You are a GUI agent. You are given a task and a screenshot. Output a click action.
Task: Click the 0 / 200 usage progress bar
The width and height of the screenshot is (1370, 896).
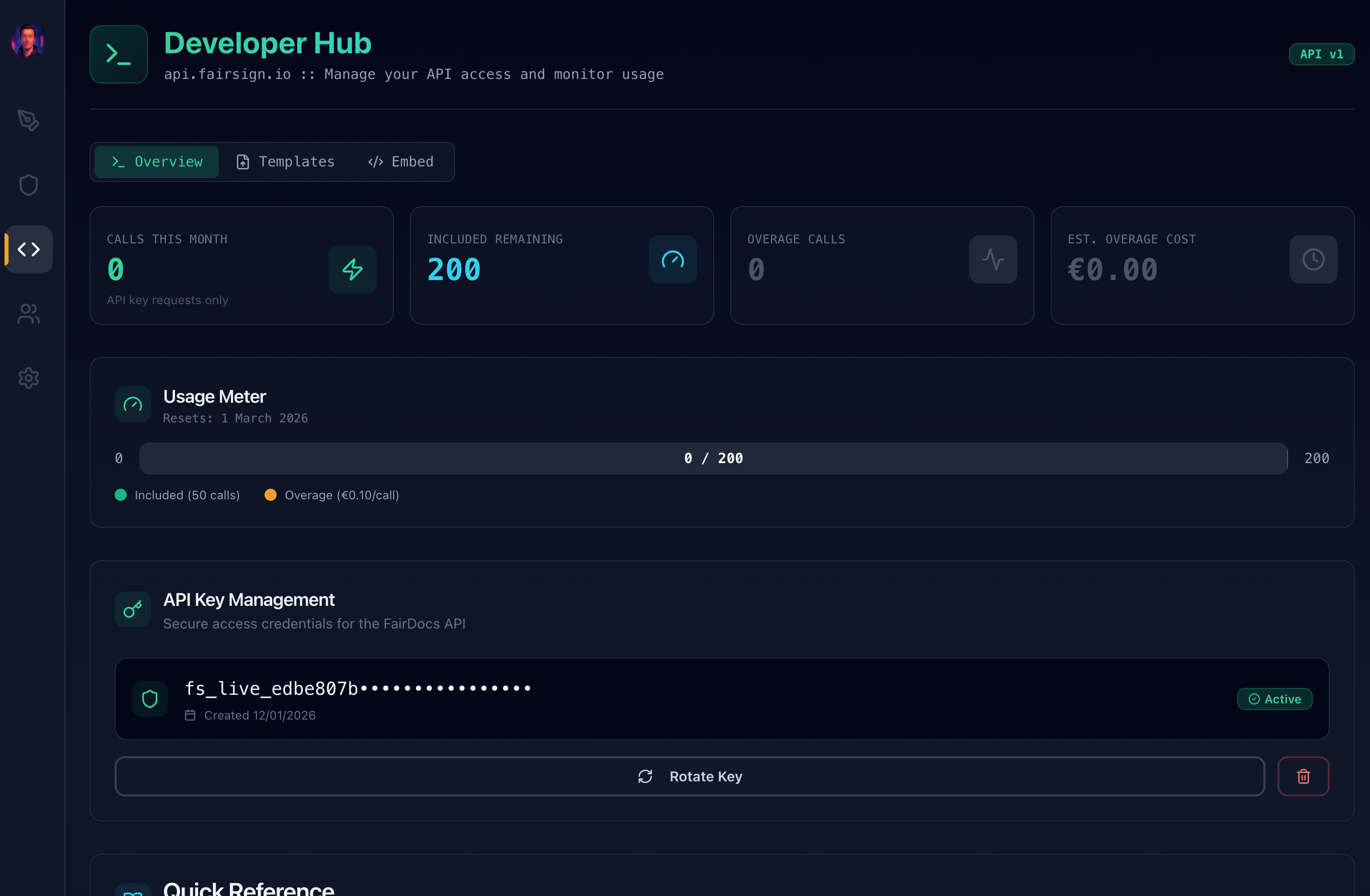tap(713, 459)
